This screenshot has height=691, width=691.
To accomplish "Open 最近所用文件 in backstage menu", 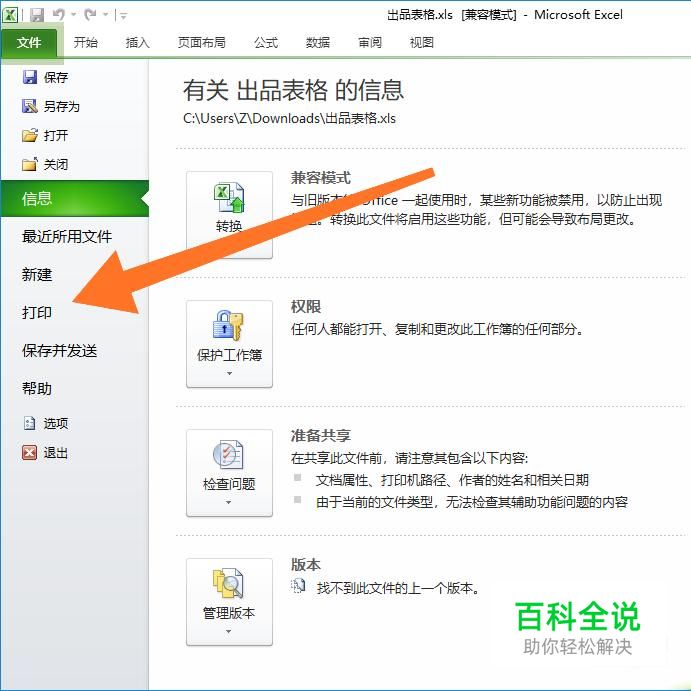I will tap(67, 237).
